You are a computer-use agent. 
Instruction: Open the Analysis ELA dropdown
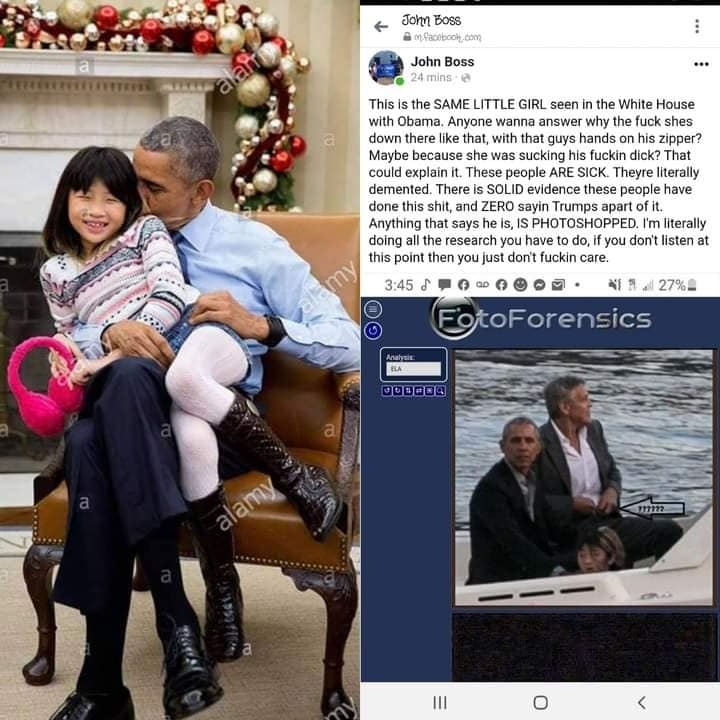pos(413,369)
